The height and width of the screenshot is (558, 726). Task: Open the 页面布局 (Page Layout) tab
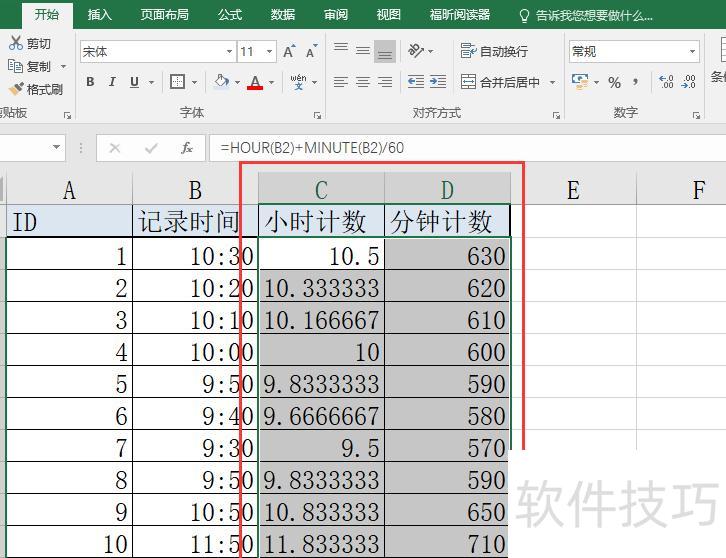[x=164, y=14]
